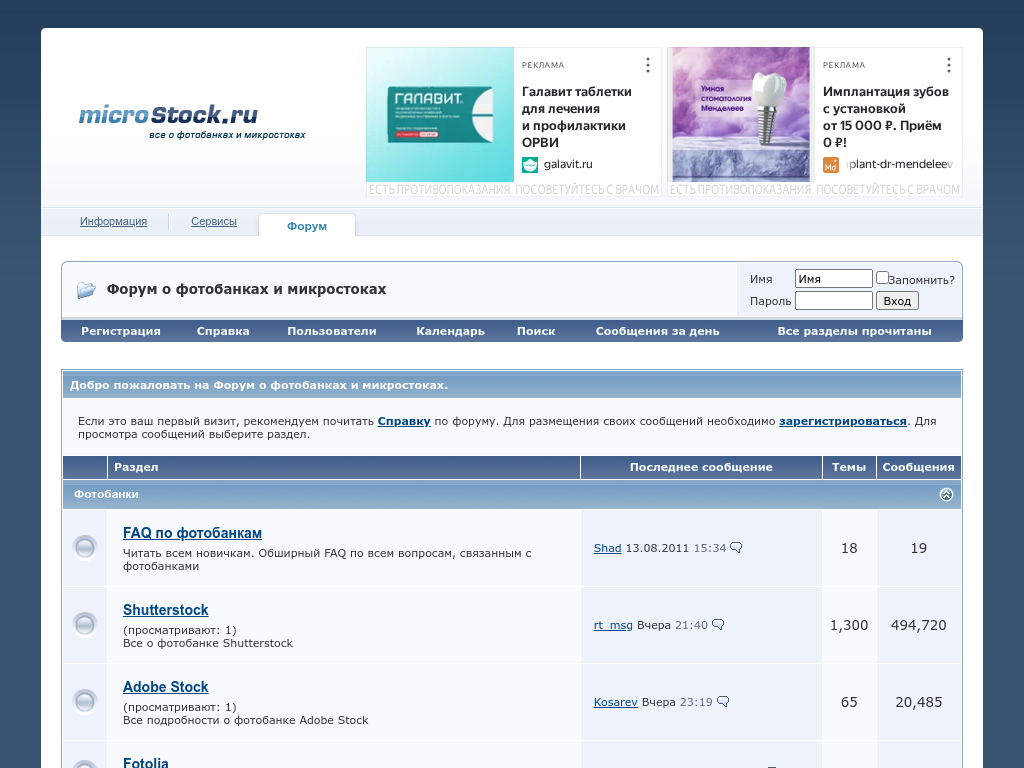
Task: Click the folder icon beside the forum title
Action: tap(86, 290)
